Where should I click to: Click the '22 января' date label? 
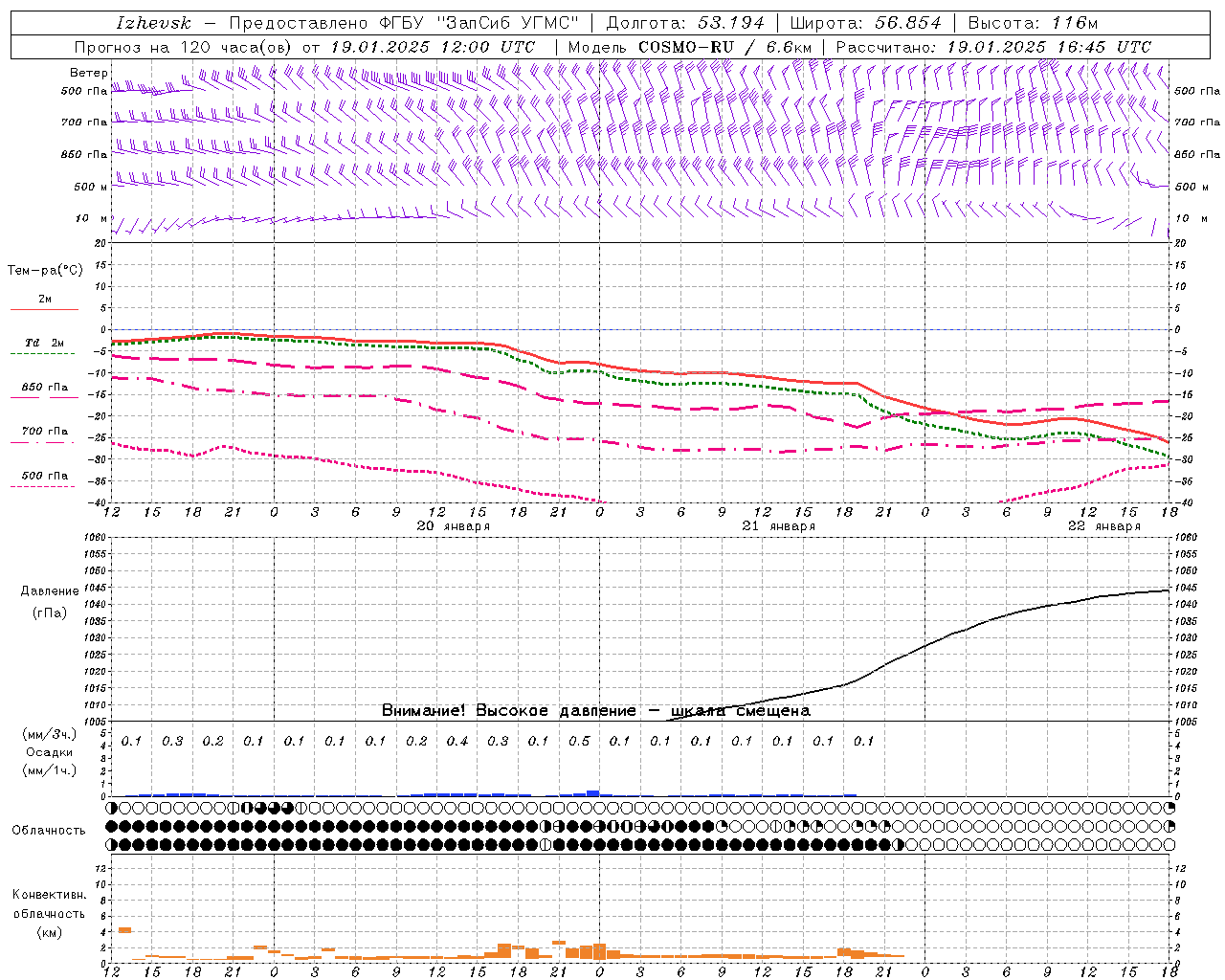[1103, 526]
